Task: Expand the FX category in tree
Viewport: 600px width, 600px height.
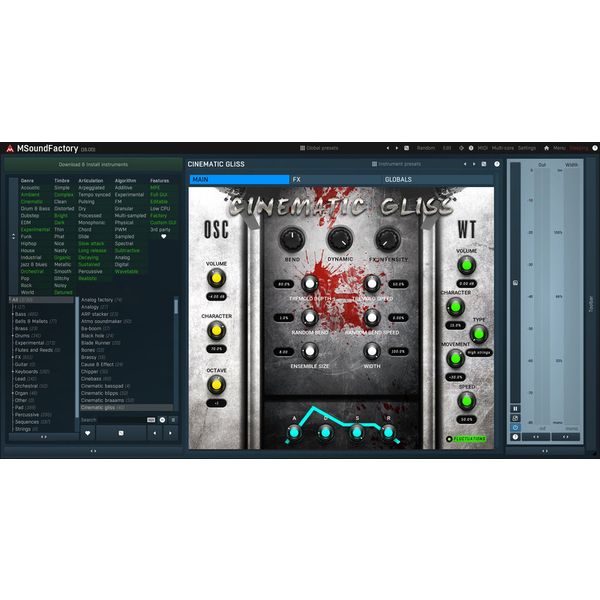Action: pos(13,357)
